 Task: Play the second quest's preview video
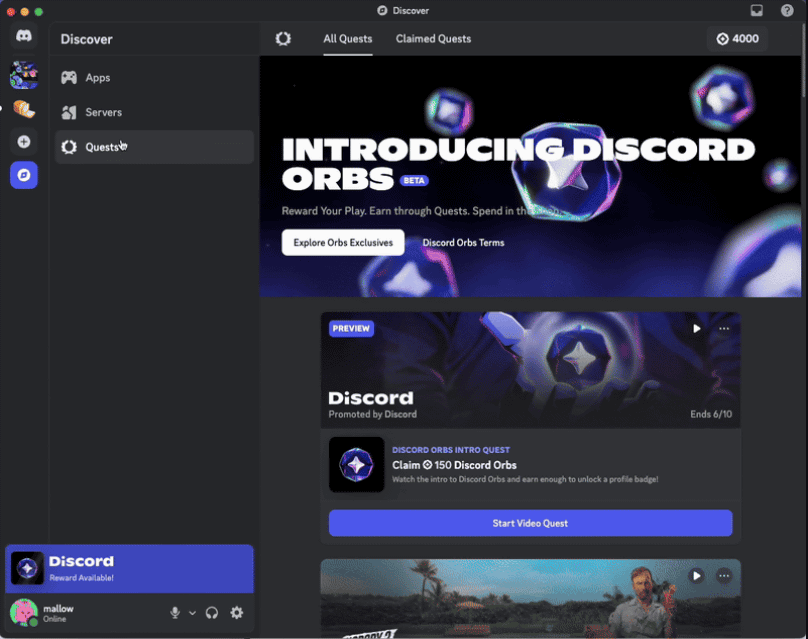pyautogui.click(x=697, y=576)
